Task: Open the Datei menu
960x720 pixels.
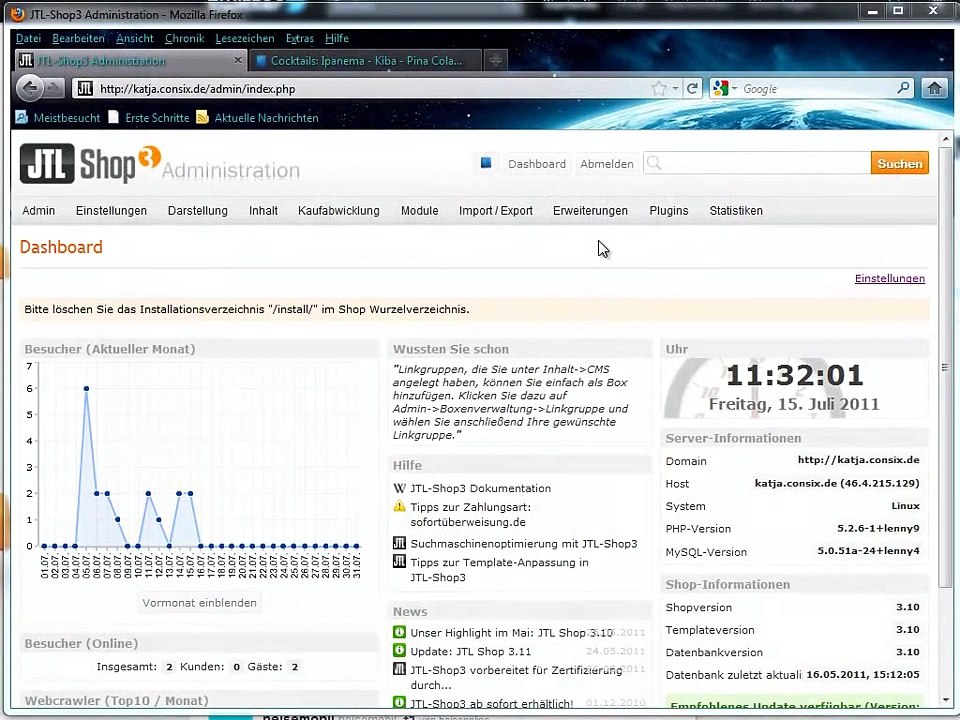Action: click(28, 38)
